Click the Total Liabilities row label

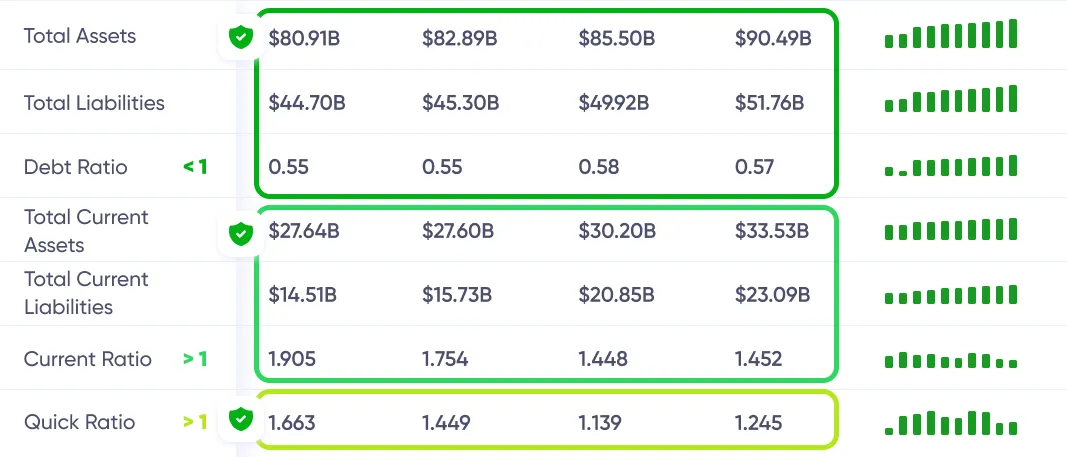(94, 102)
